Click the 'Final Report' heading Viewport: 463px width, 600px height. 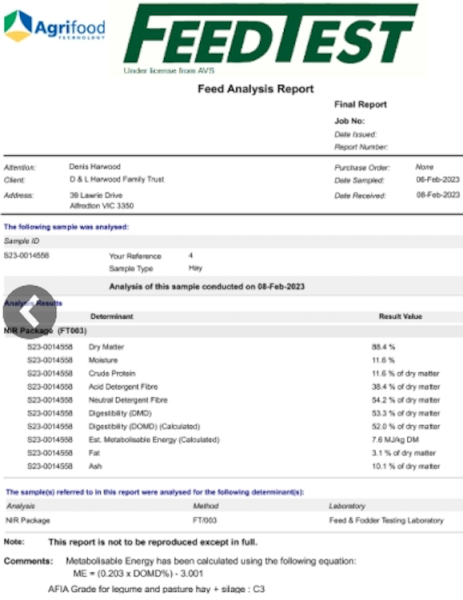click(360, 104)
